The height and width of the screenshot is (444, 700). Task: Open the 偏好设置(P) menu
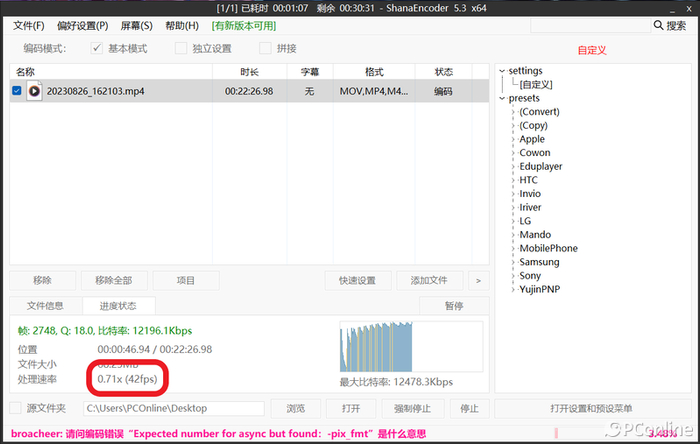[83, 26]
